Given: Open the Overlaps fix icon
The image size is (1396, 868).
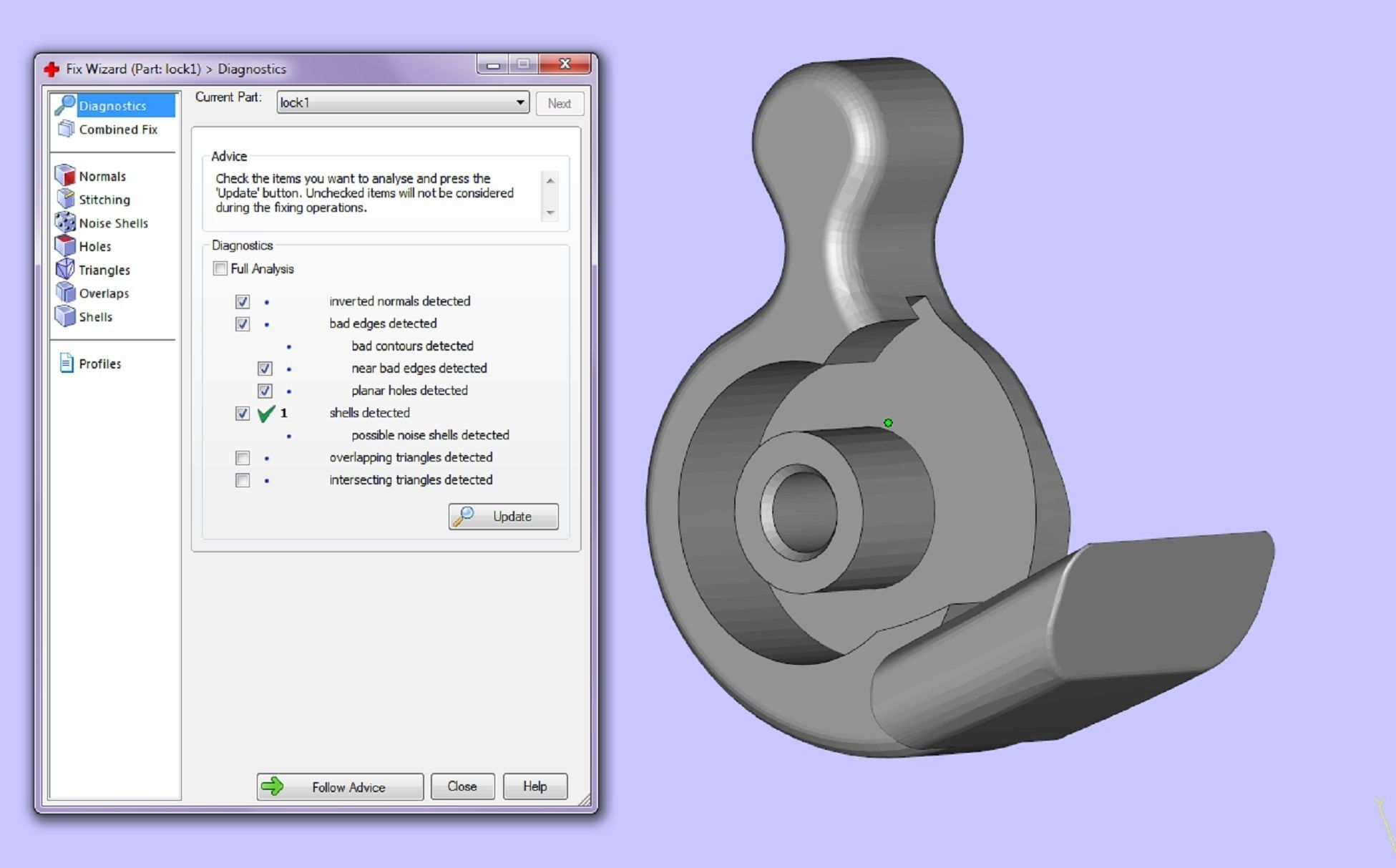Looking at the screenshot, I should (65, 293).
